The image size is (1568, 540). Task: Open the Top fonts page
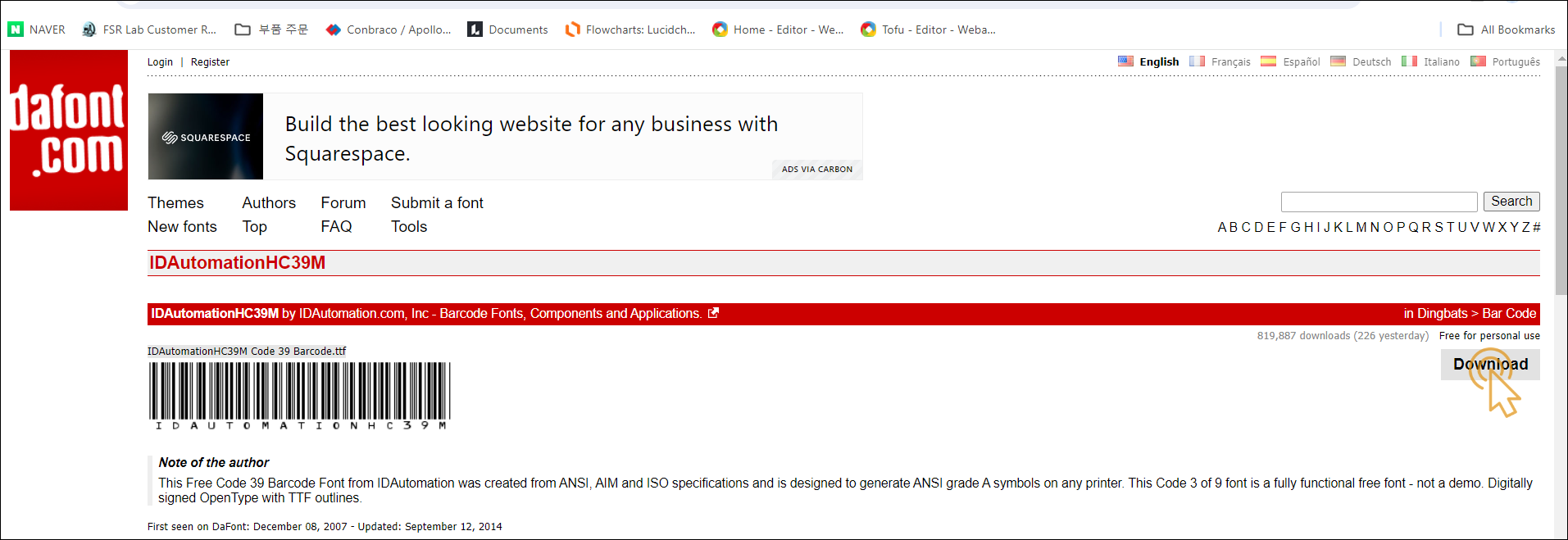click(x=255, y=226)
